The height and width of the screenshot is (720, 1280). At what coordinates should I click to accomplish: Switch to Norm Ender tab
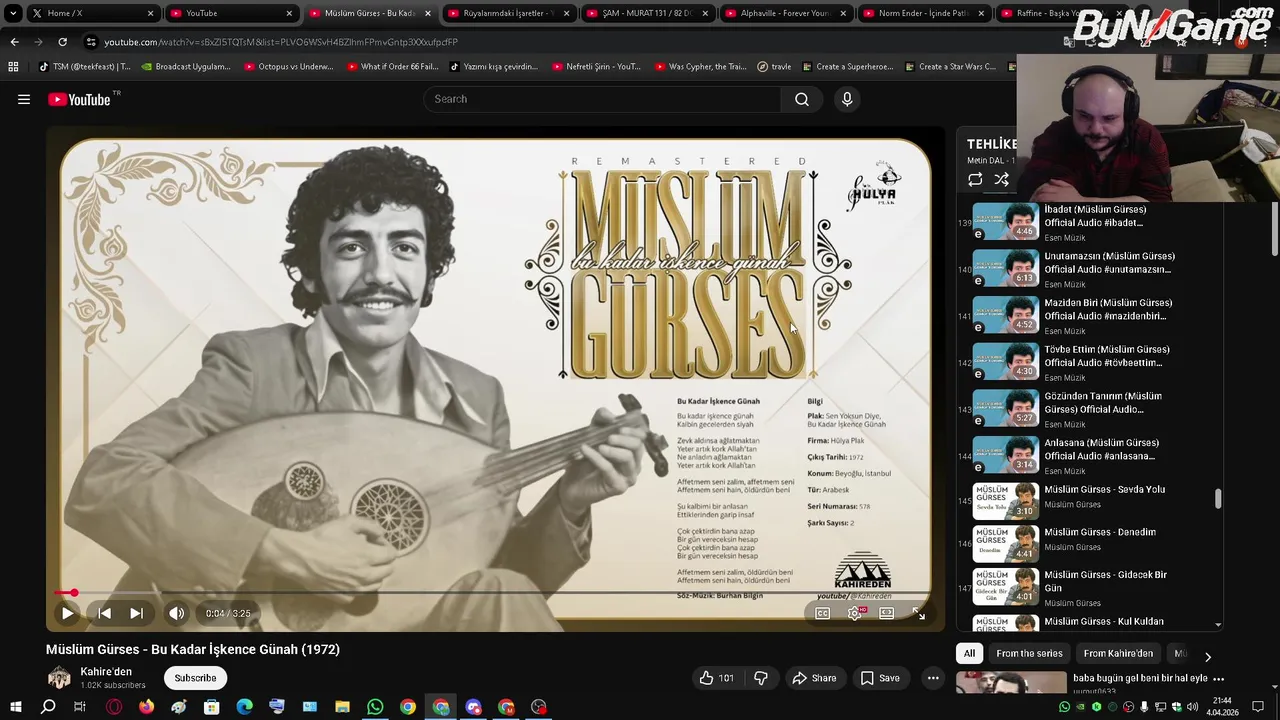coord(925,13)
